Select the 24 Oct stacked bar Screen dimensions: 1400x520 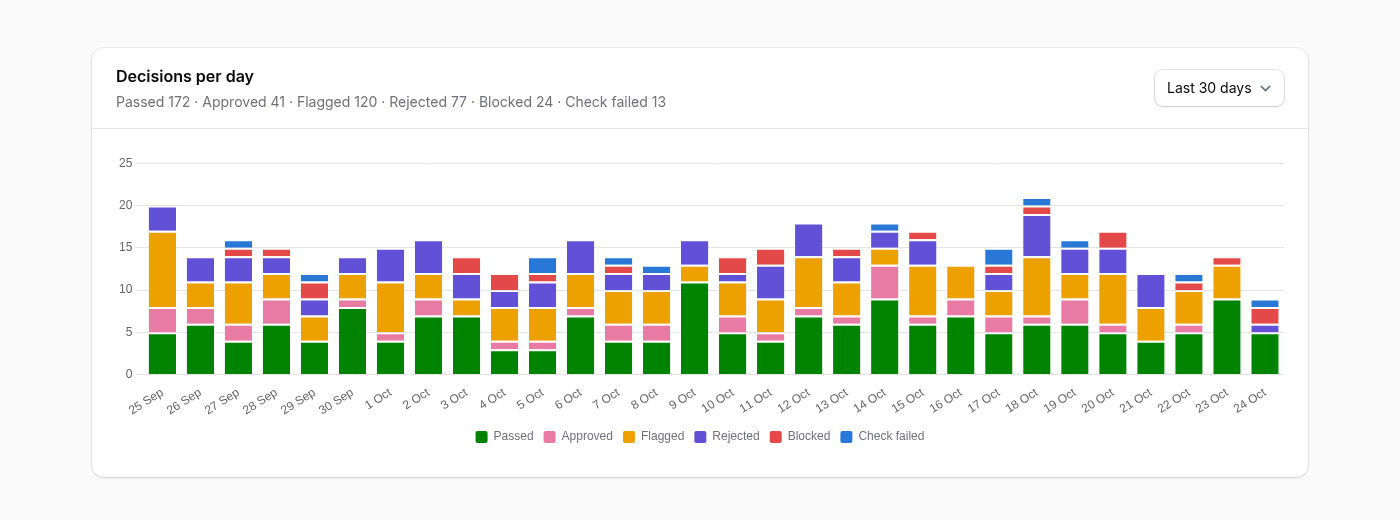coord(1265,337)
